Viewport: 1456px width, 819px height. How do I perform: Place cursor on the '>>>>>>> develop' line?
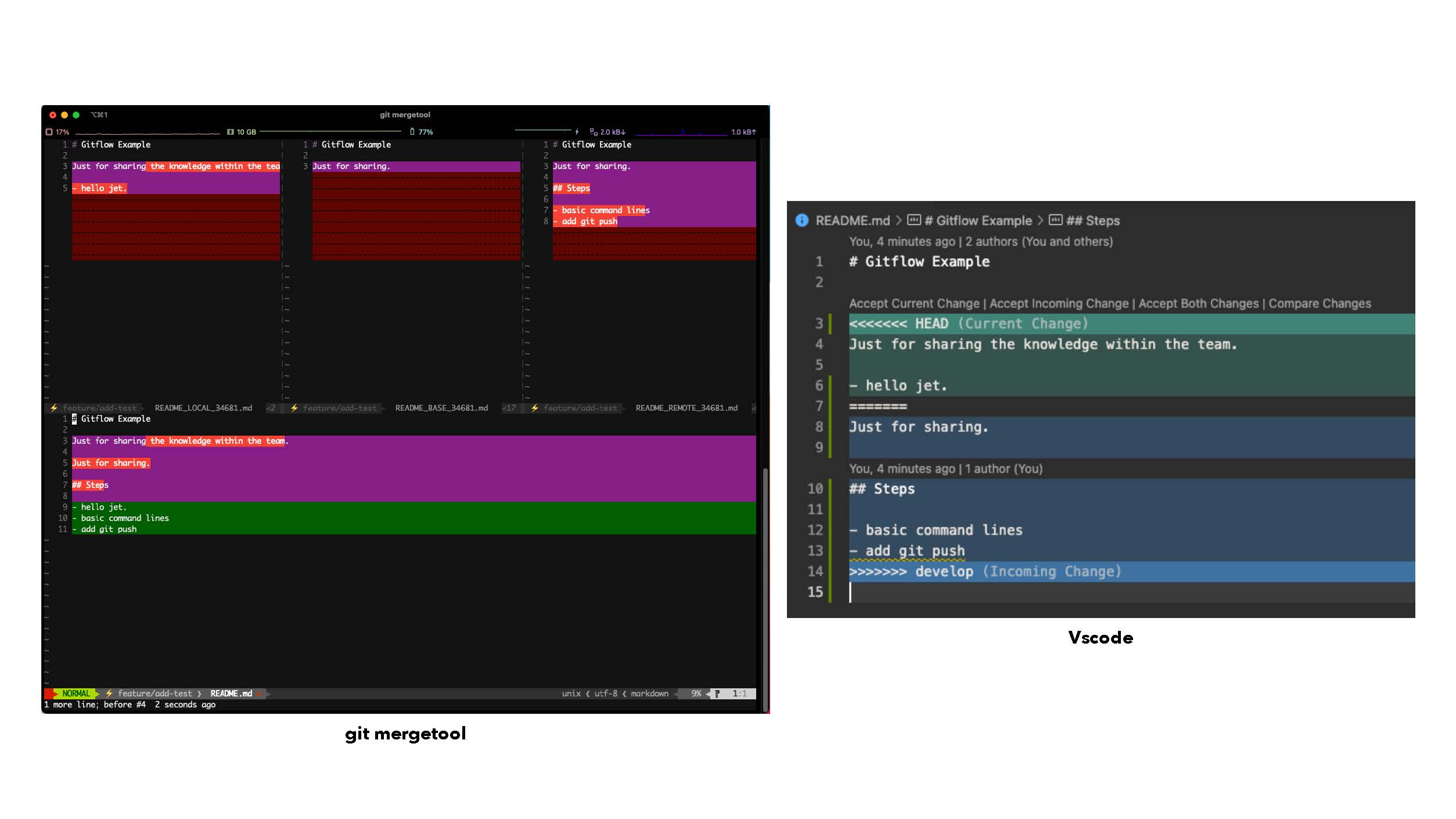944,572
